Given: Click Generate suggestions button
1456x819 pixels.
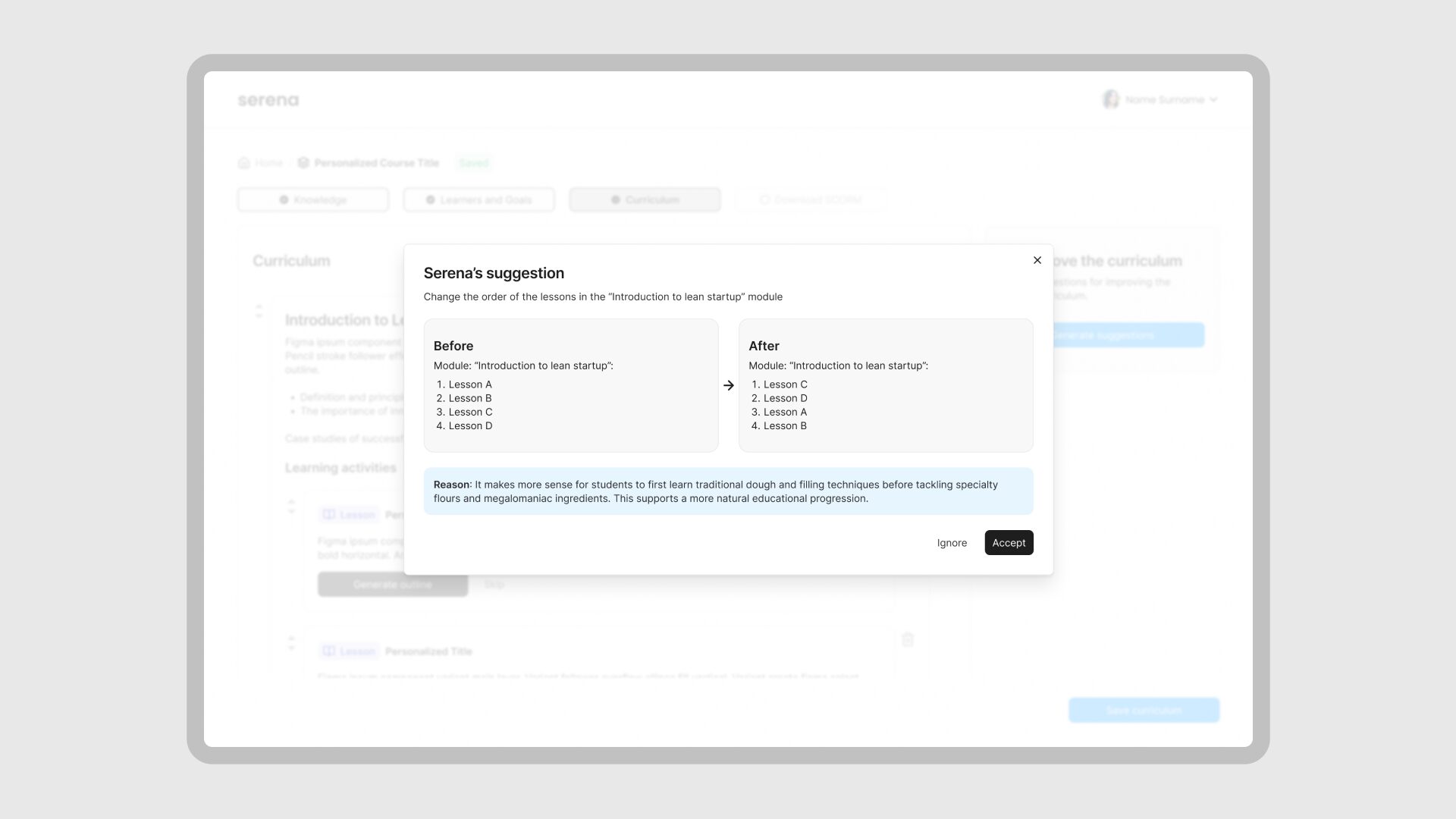Looking at the screenshot, I should point(1128,335).
